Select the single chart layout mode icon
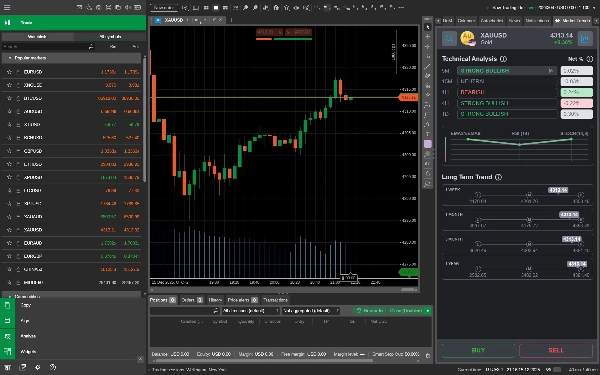The image size is (600, 375). [216, 7]
